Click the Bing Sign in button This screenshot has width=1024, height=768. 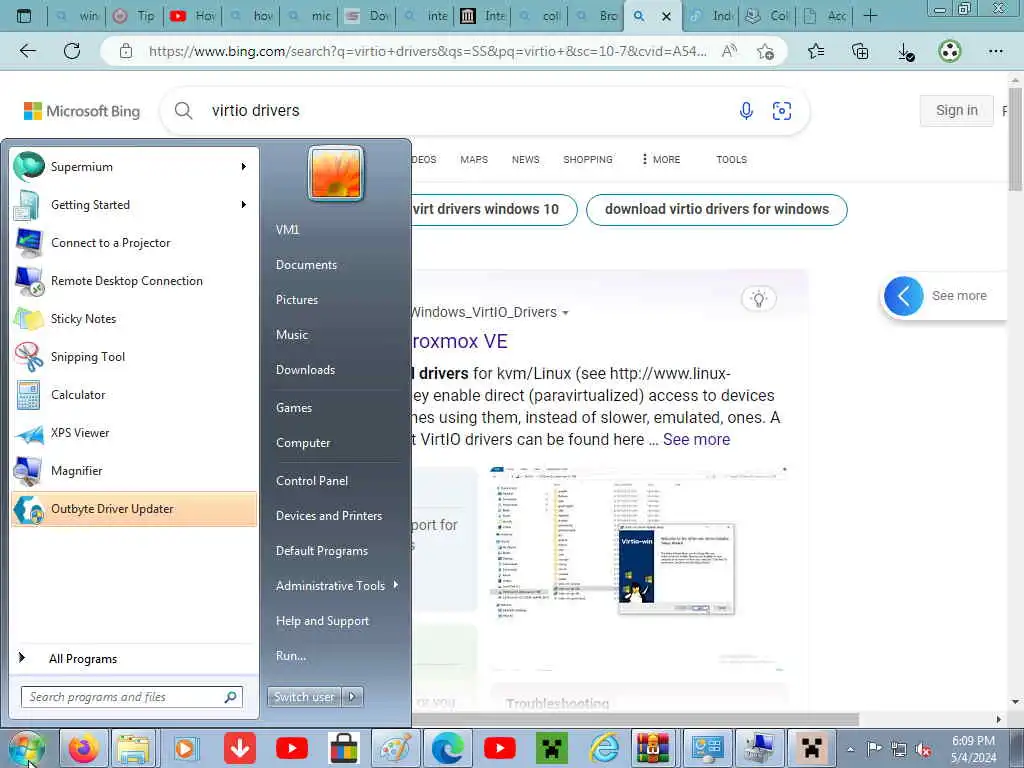pos(957,110)
